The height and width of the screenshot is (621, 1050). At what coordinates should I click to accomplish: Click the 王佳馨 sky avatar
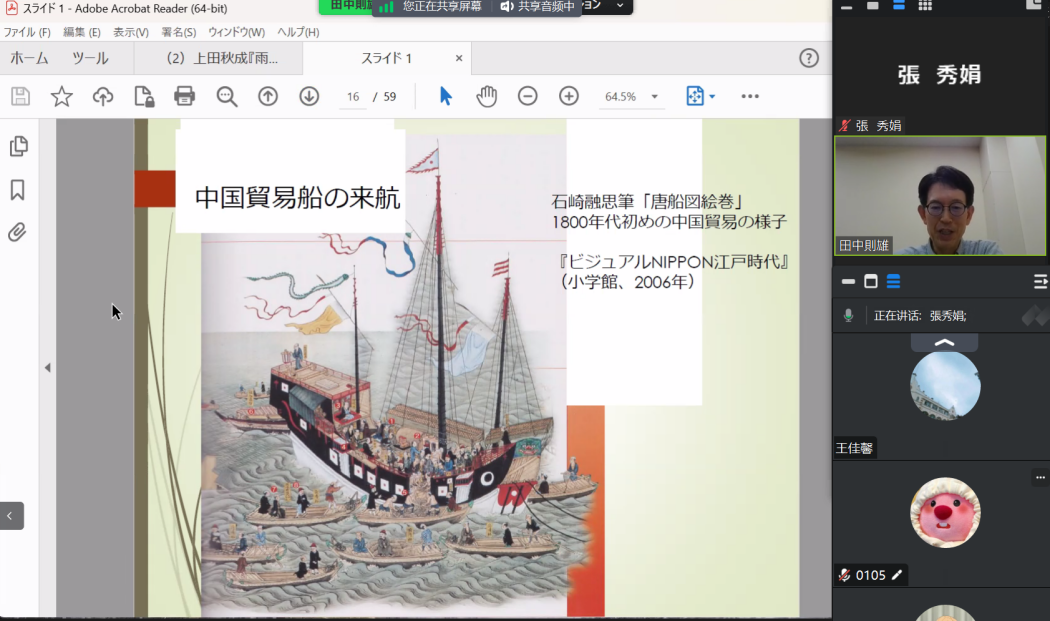pos(945,387)
